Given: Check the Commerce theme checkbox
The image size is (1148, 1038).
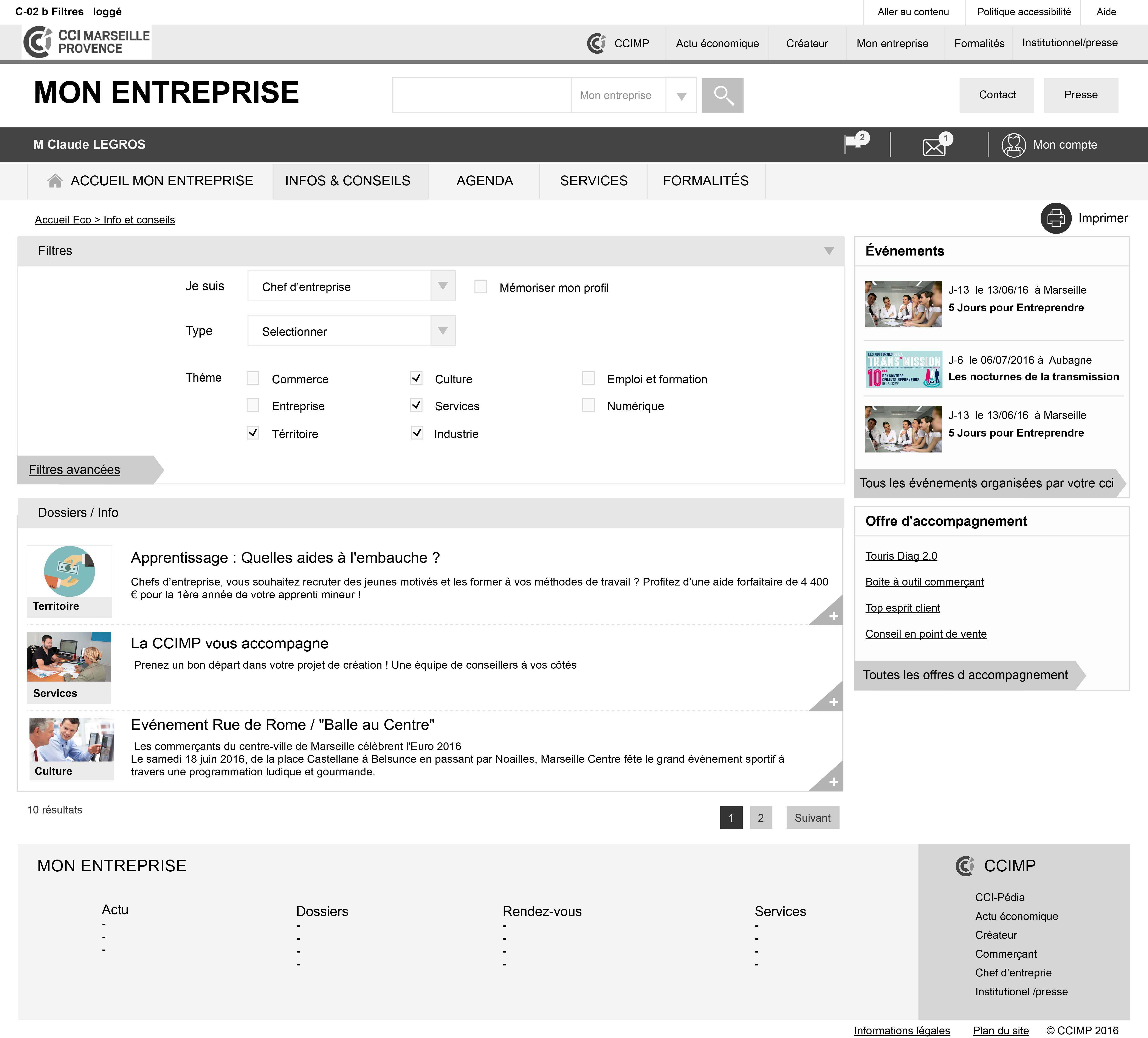Looking at the screenshot, I should (x=253, y=378).
